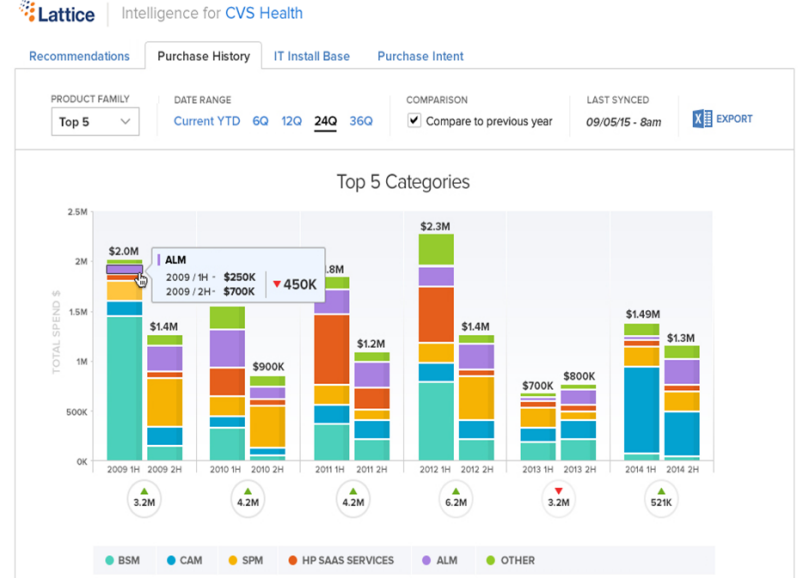801x578 pixels.
Task: Open the Product Family Top 5 dropdown
Action: (95, 122)
